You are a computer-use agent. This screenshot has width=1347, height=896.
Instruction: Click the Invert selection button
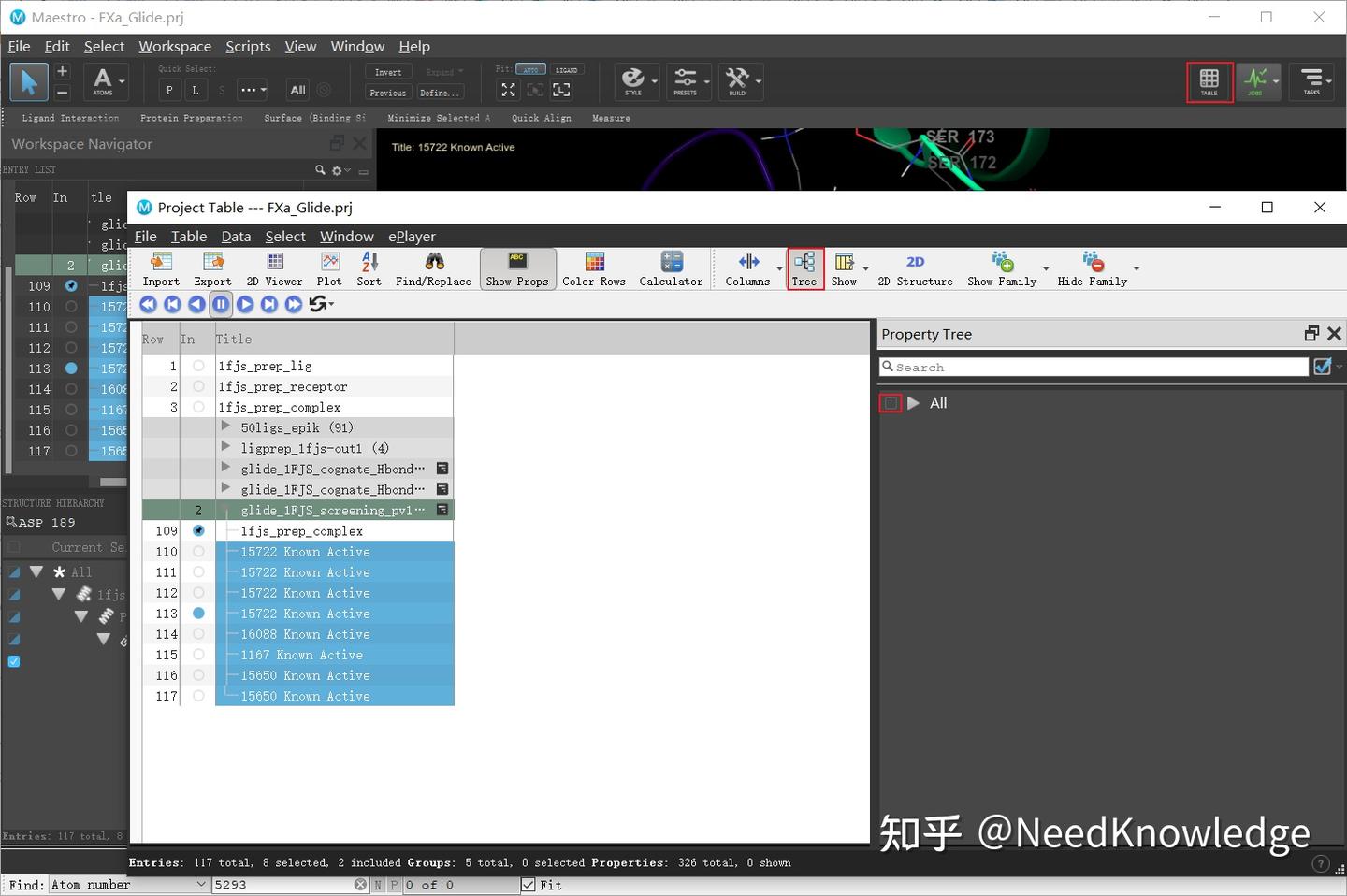386,71
